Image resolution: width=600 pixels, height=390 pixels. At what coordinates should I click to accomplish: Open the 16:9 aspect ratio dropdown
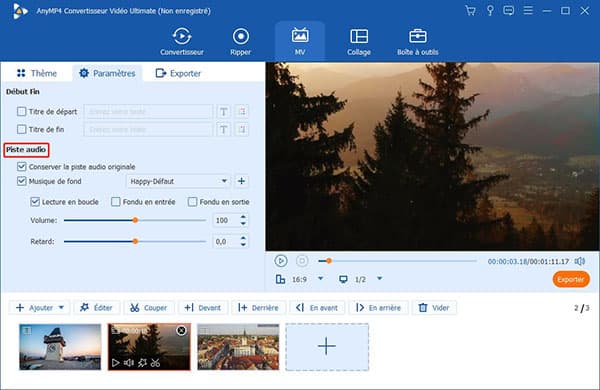click(x=321, y=279)
